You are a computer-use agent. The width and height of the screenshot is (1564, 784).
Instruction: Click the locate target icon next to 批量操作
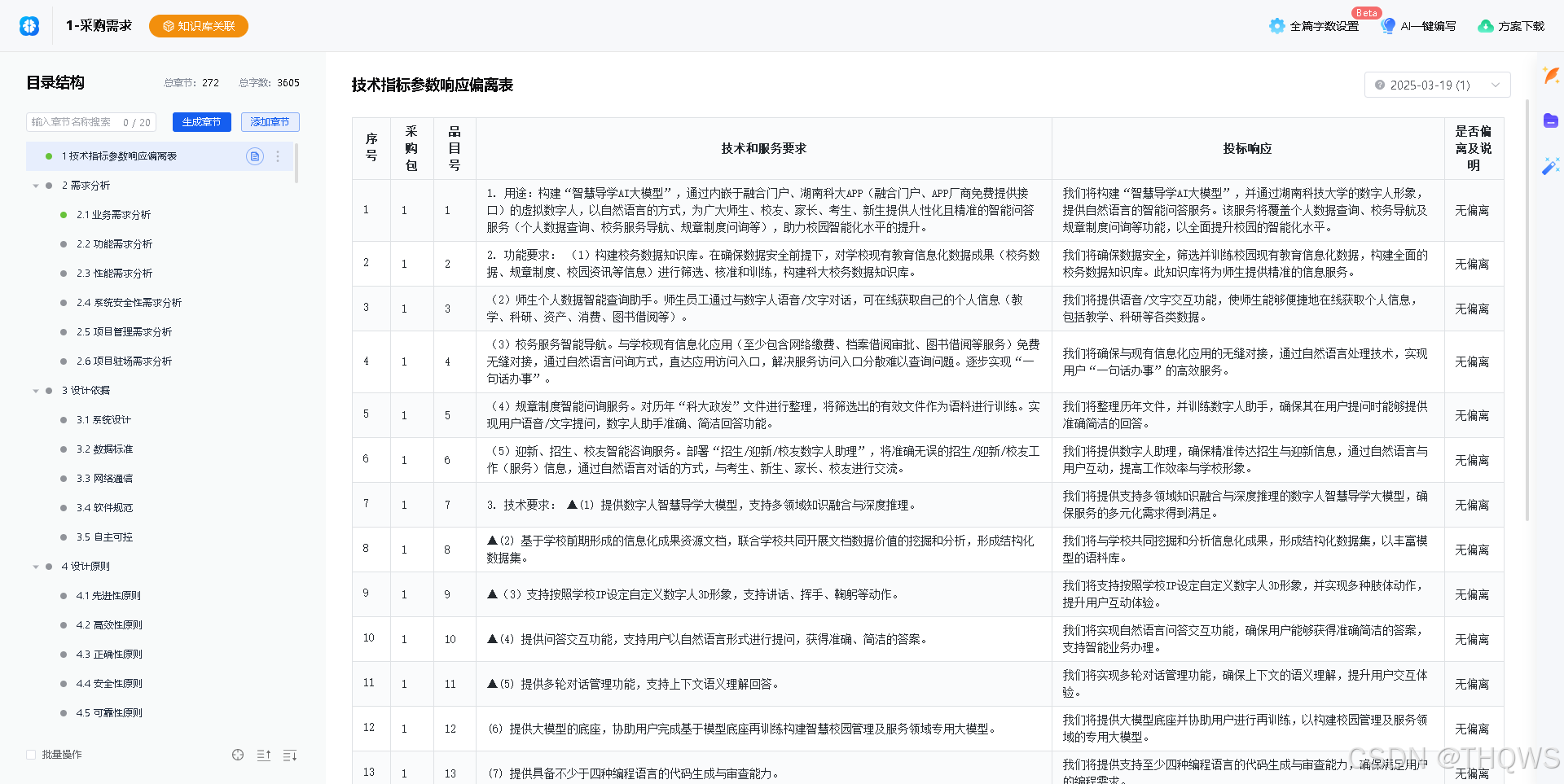(238, 755)
